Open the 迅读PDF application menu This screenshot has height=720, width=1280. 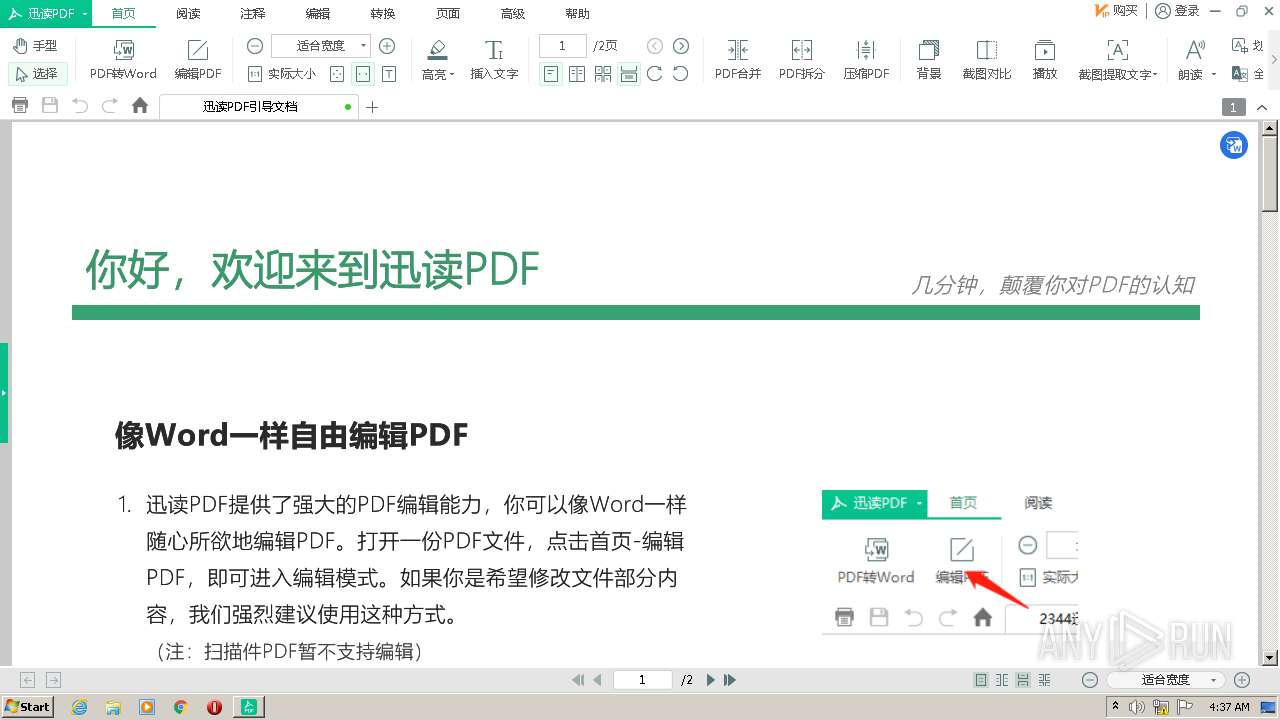coord(46,13)
